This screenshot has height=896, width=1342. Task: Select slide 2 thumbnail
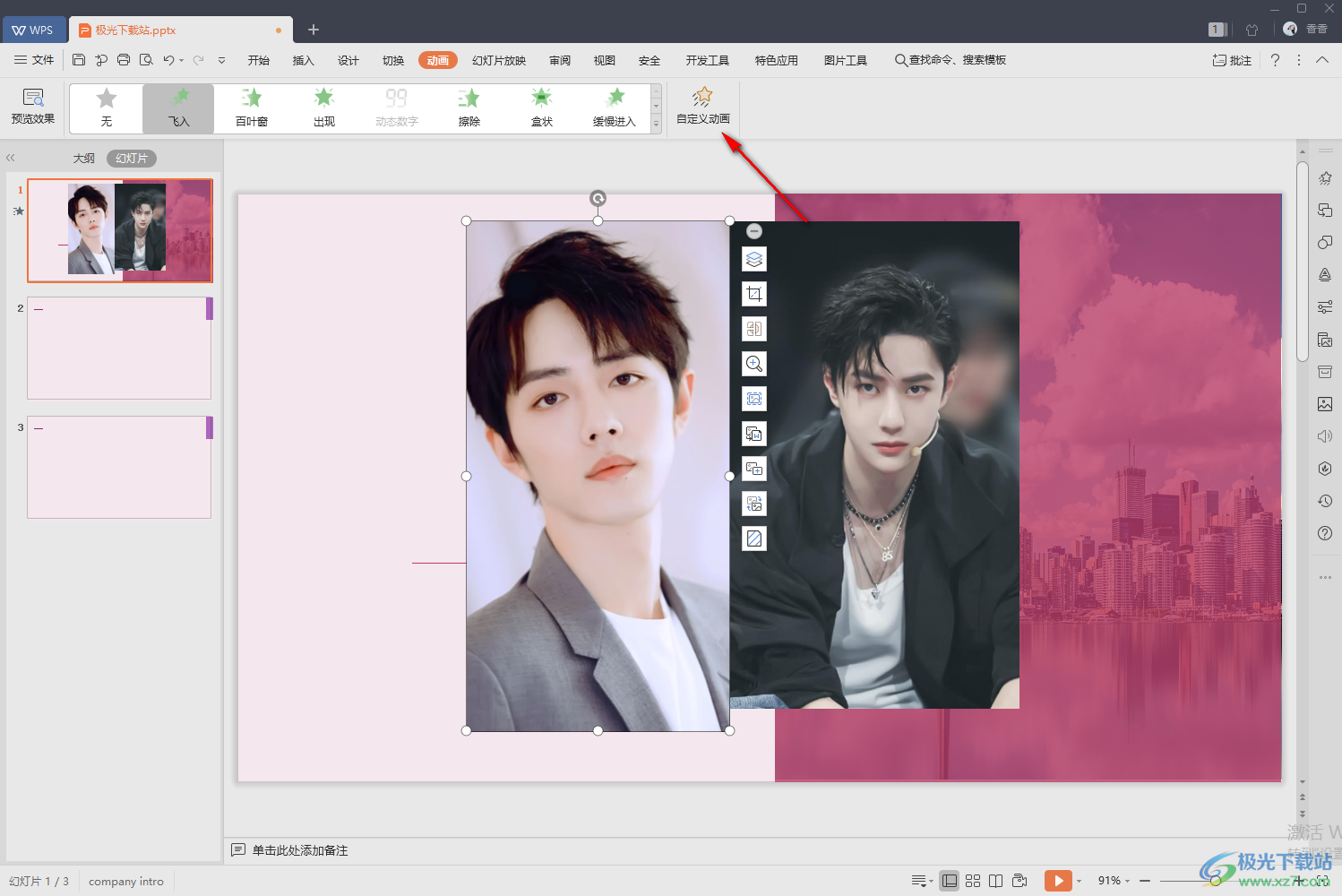119,348
